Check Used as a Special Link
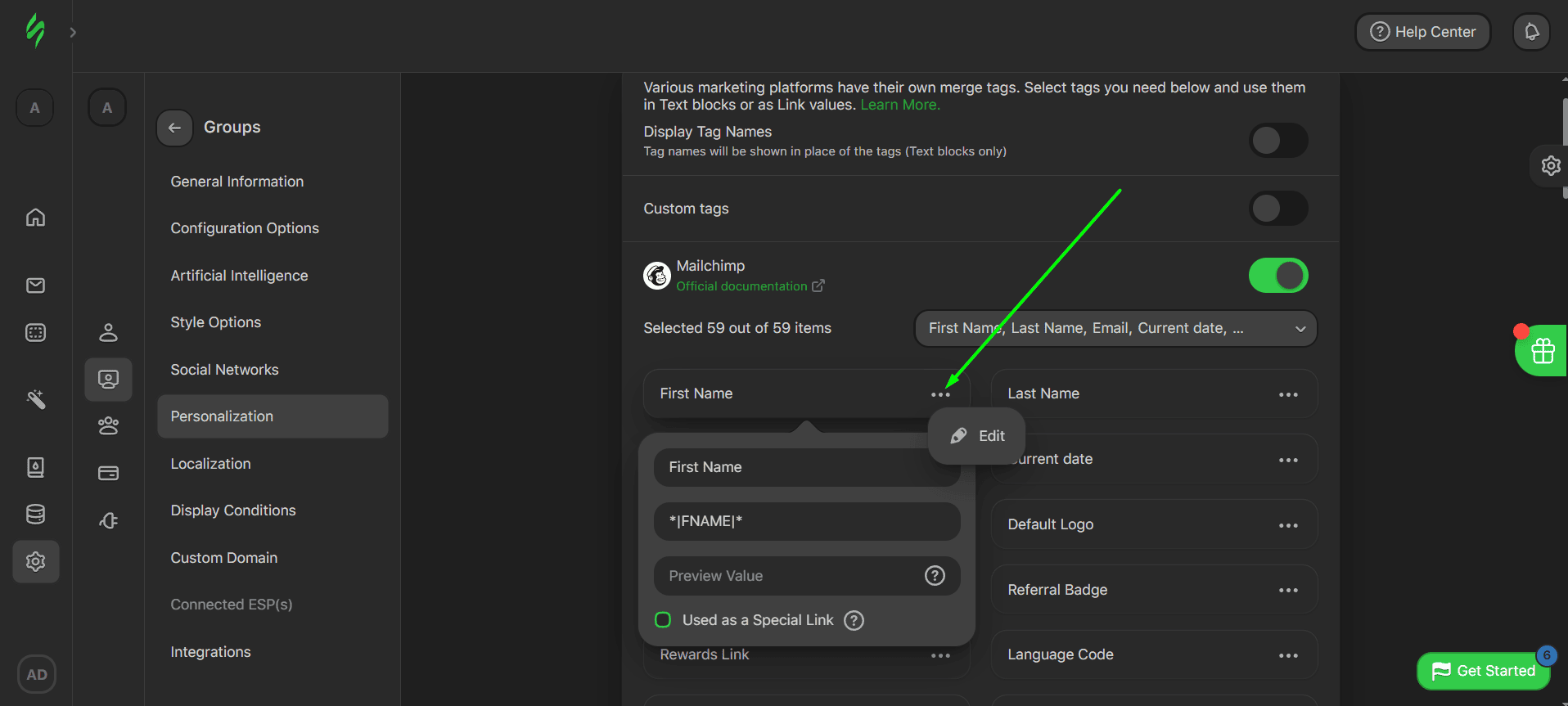1568x706 pixels. click(x=663, y=620)
